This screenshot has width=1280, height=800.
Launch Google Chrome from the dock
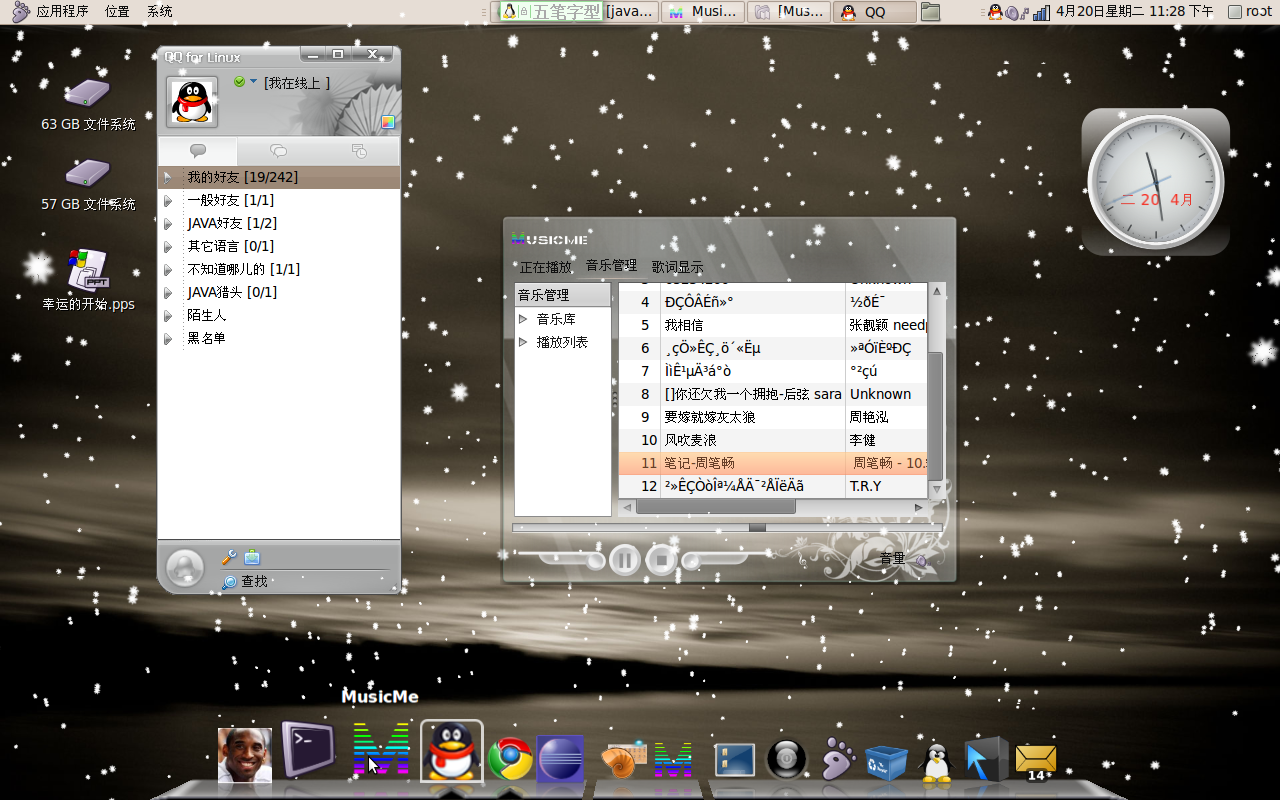510,760
